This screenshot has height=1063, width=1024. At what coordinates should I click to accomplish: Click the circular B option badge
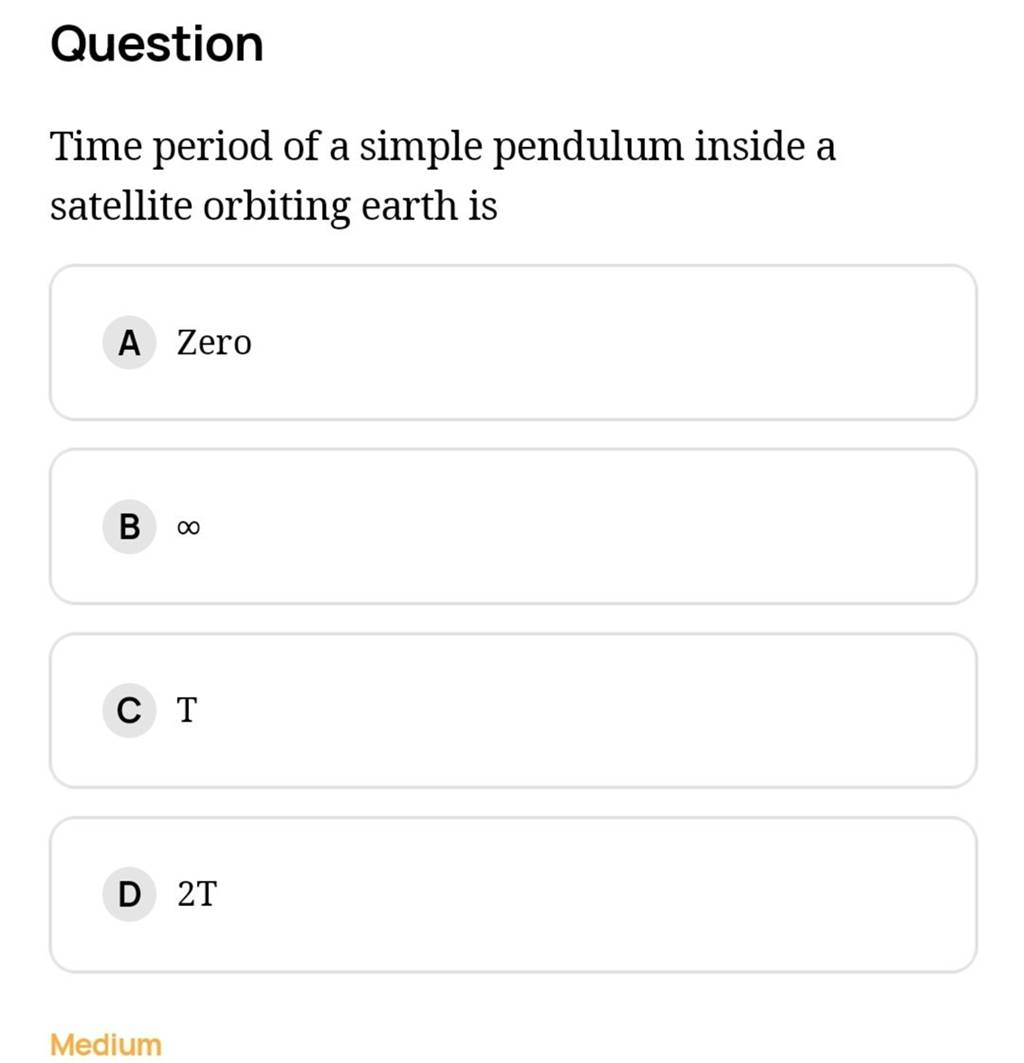(128, 527)
